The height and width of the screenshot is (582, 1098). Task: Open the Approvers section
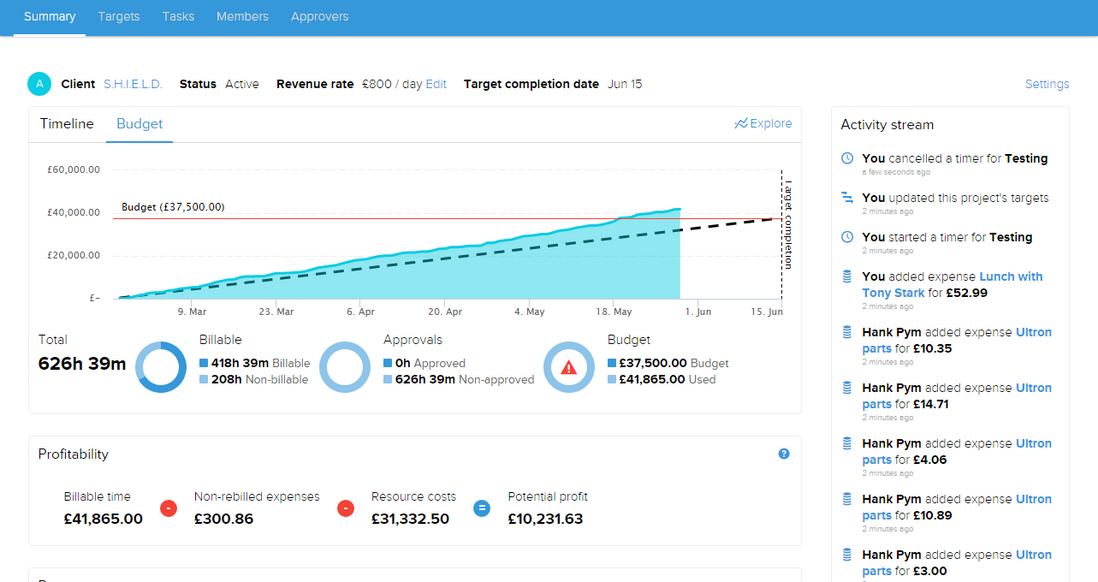[x=319, y=16]
